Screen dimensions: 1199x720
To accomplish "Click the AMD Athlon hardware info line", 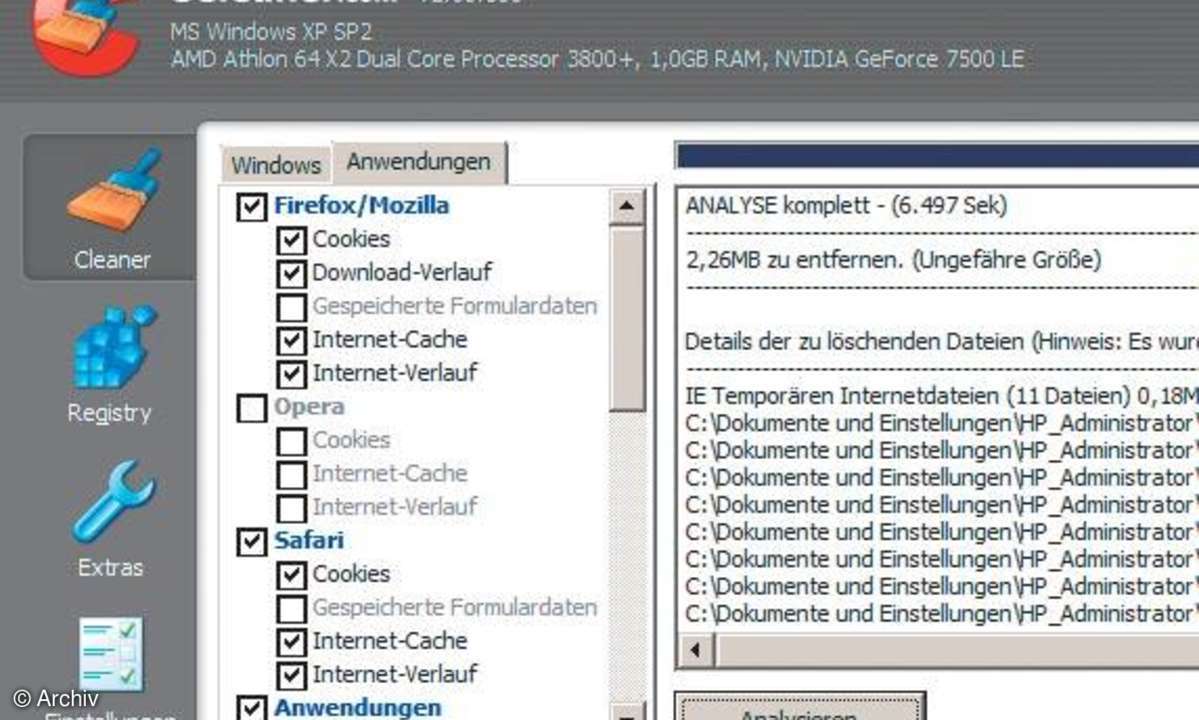I will [597, 60].
